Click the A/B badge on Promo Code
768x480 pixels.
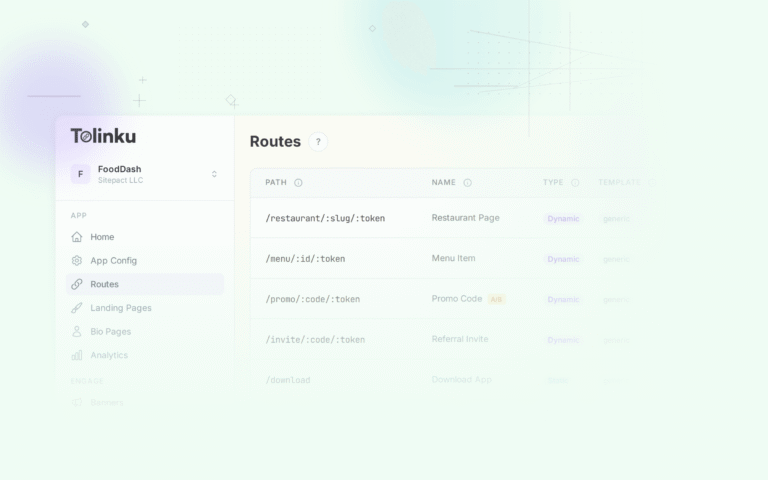click(x=496, y=299)
